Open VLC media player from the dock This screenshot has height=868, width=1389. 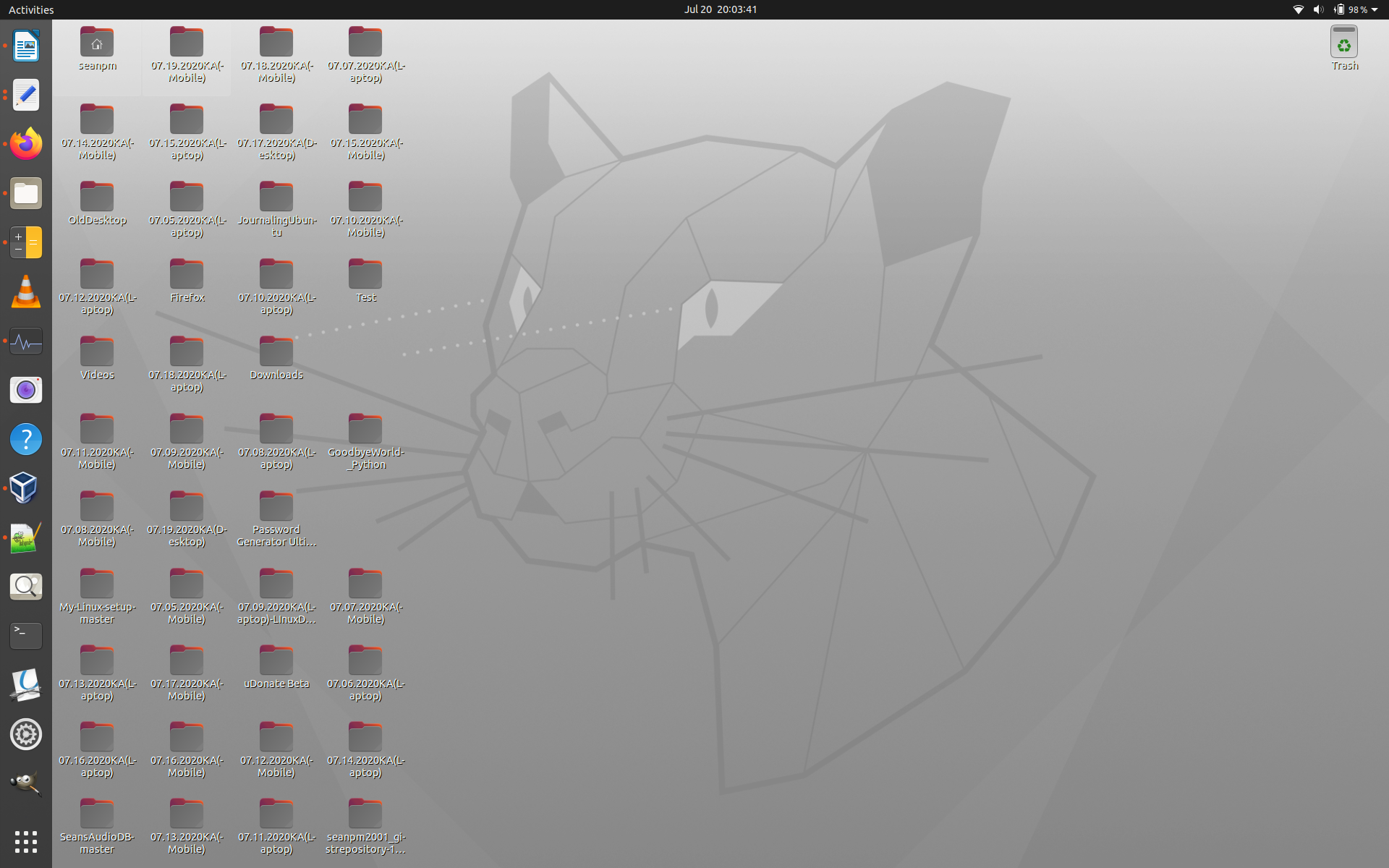point(26,292)
